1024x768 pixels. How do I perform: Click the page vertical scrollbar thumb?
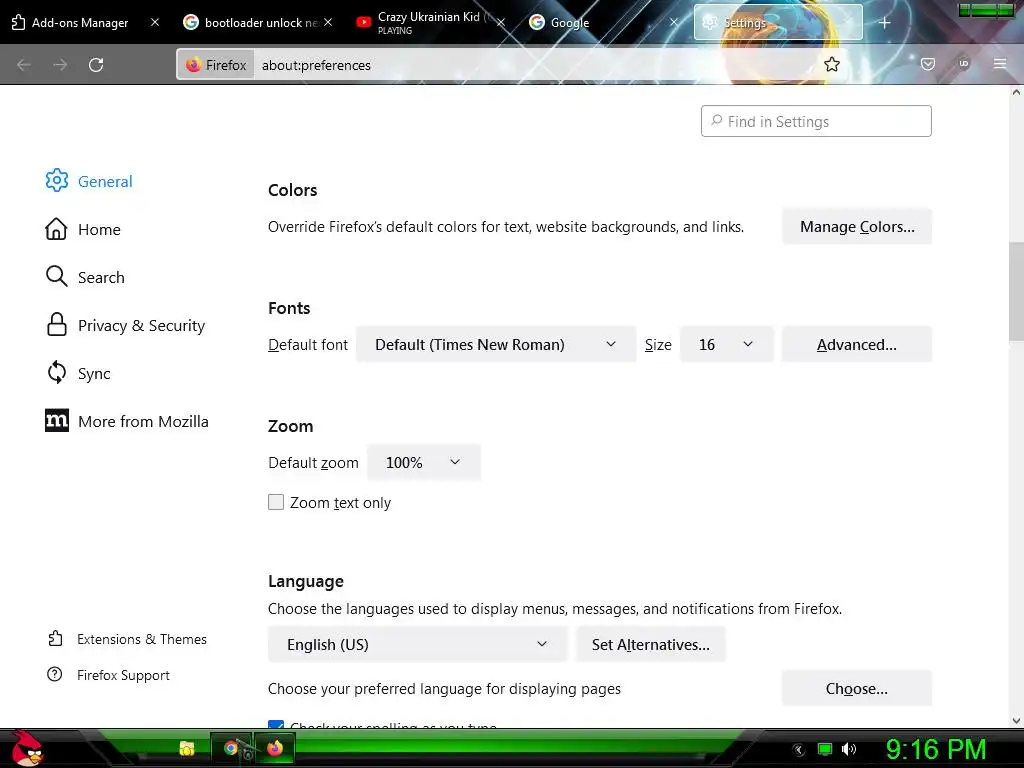pos(1016,291)
